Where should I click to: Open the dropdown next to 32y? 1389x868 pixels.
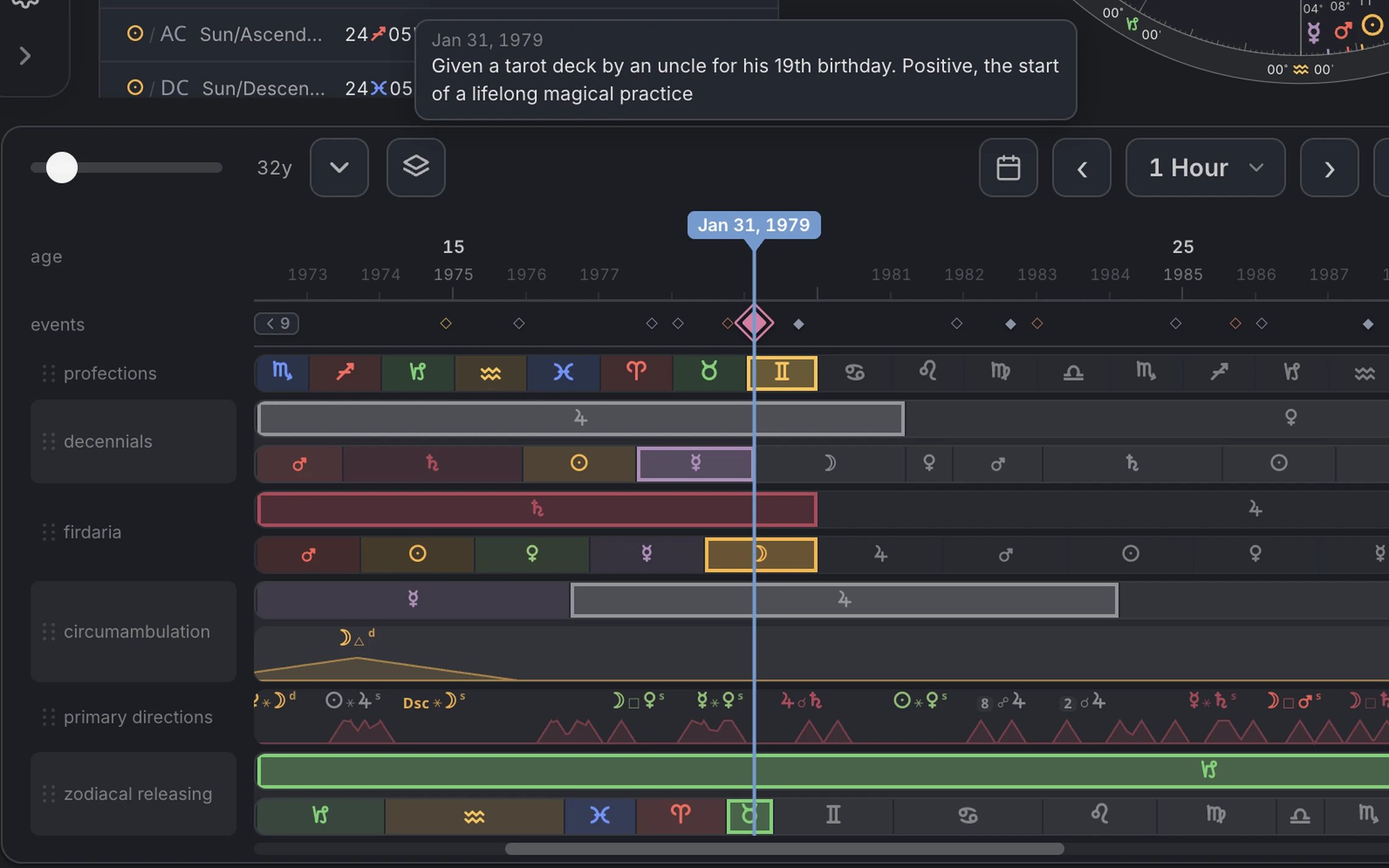click(x=339, y=167)
